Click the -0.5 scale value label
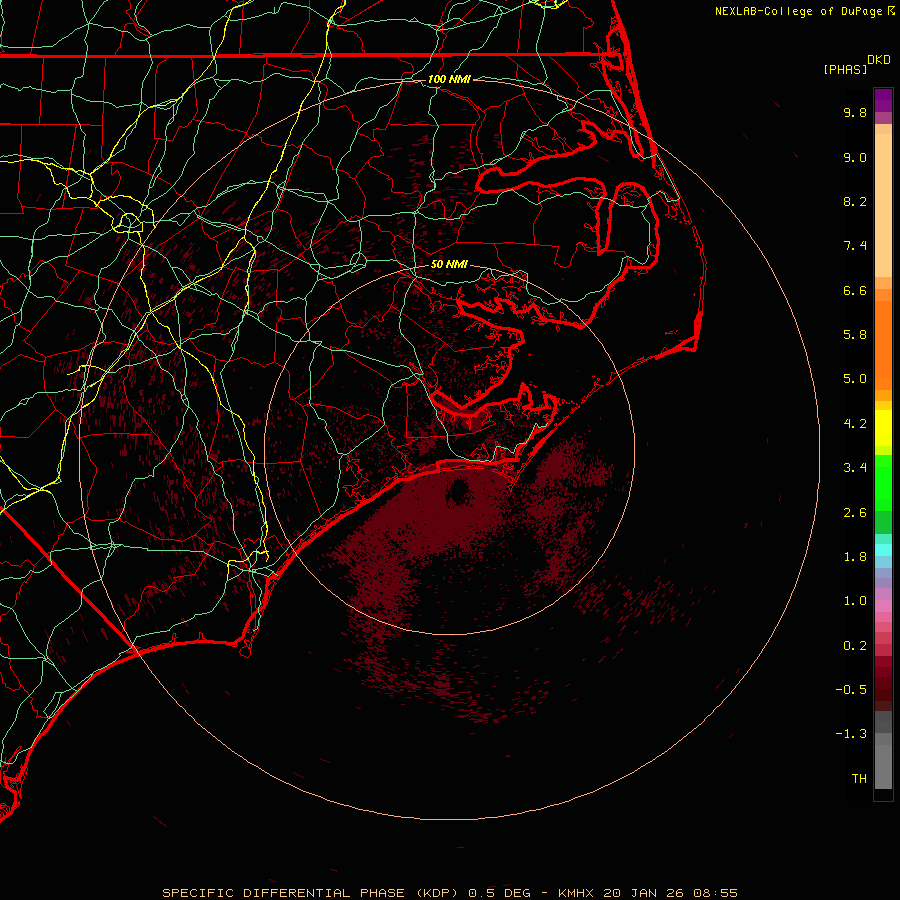The height and width of the screenshot is (900, 900). click(x=851, y=690)
